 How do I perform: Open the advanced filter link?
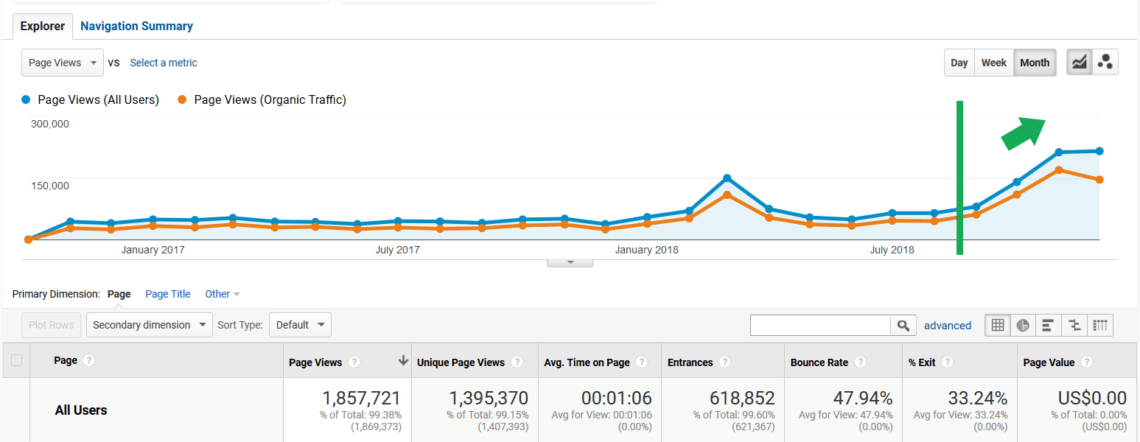[947, 326]
